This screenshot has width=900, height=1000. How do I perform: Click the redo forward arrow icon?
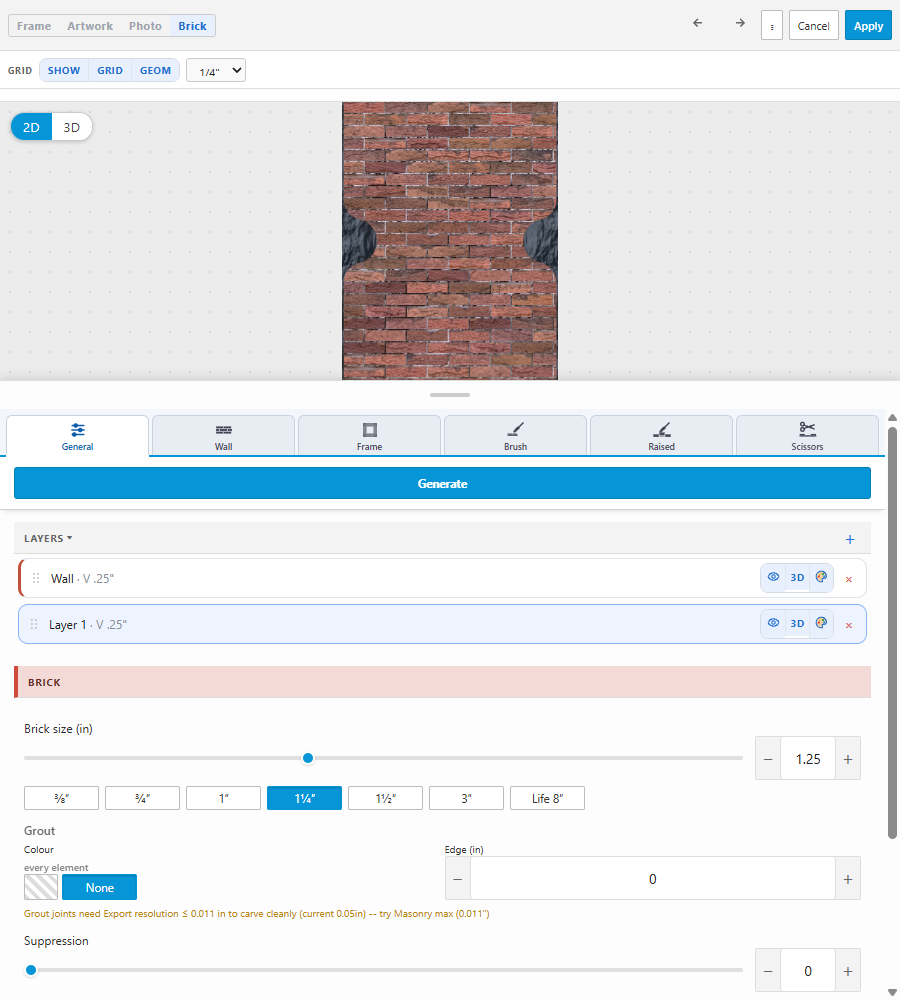[740, 23]
